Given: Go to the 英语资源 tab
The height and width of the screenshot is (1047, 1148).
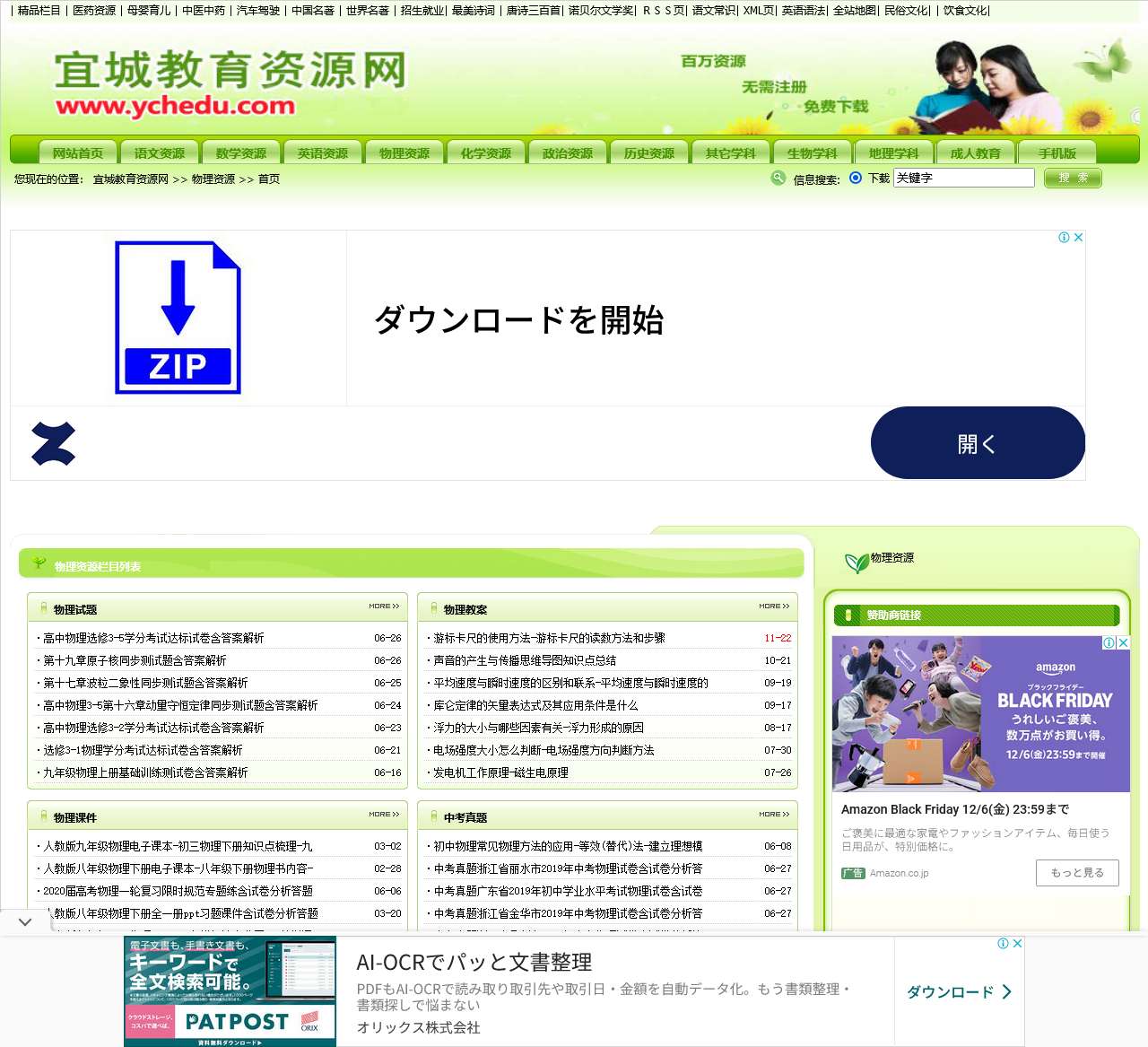Looking at the screenshot, I should pos(323,153).
